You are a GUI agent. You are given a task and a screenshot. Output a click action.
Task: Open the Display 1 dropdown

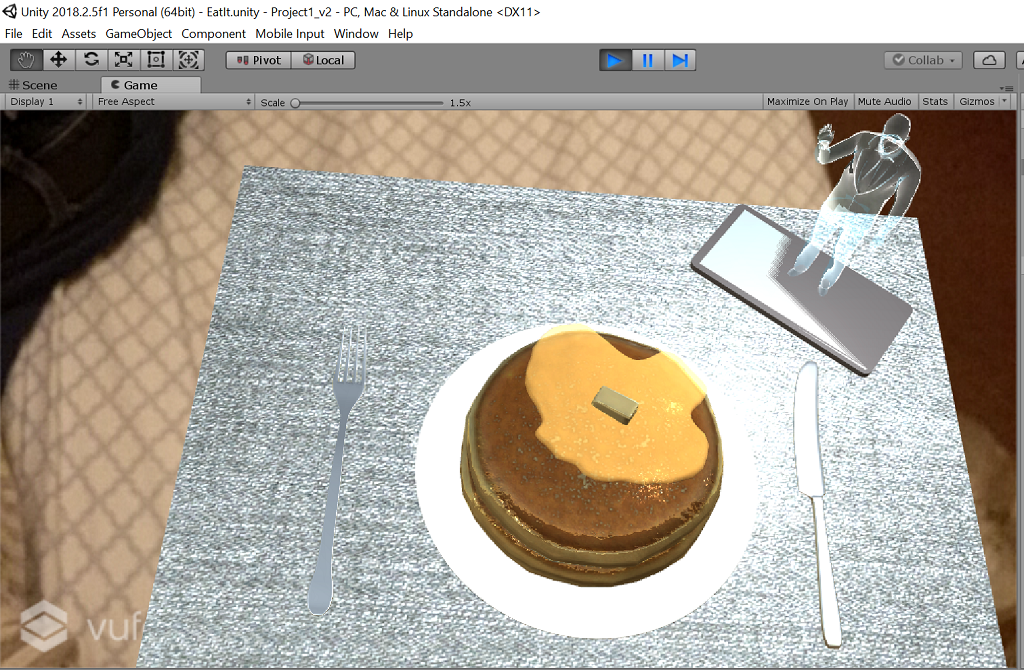coord(45,102)
